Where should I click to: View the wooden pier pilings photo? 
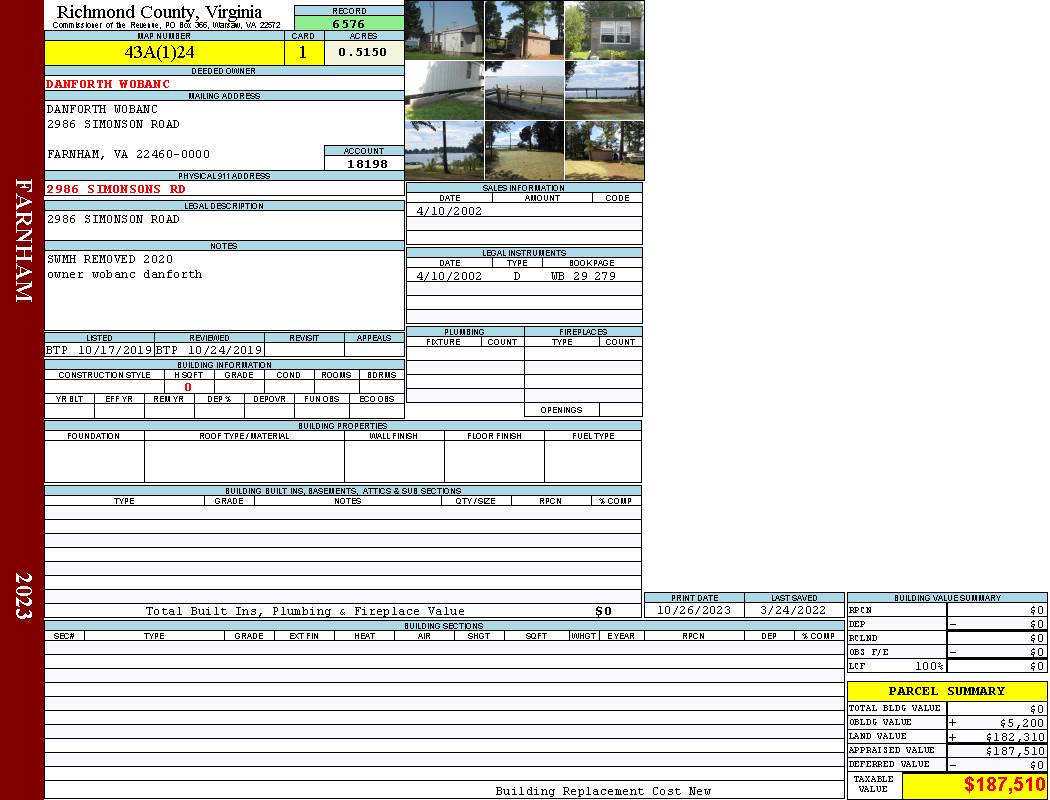(x=524, y=91)
